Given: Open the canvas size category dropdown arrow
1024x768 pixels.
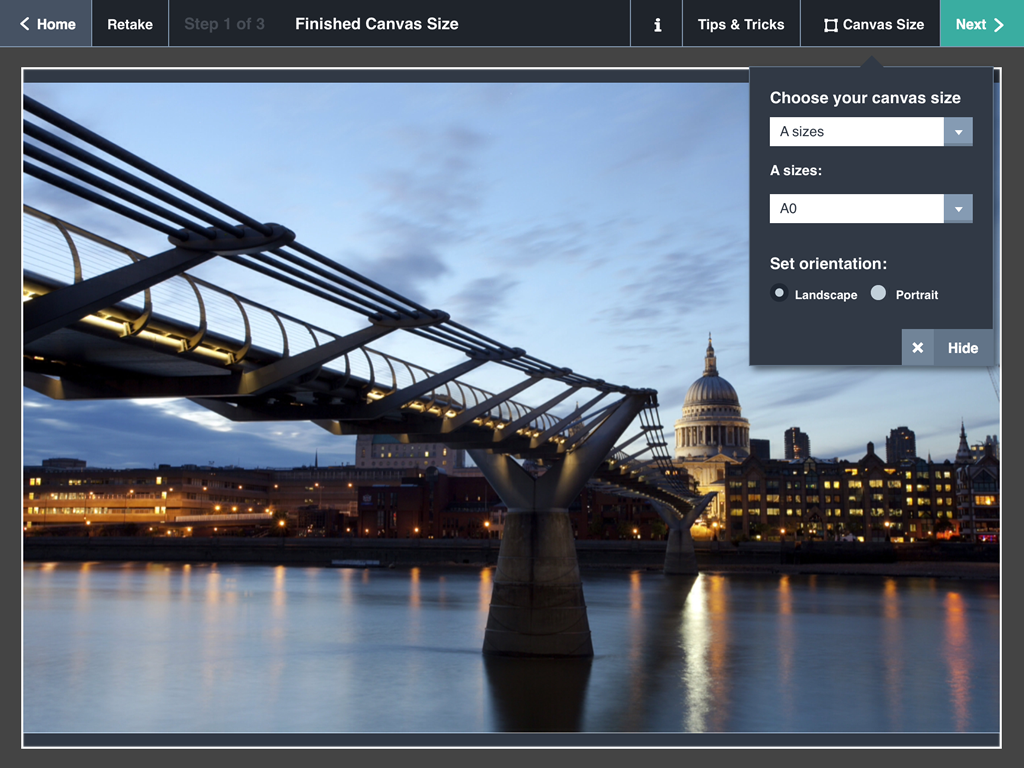Looking at the screenshot, I should pyautogui.click(x=958, y=132).
